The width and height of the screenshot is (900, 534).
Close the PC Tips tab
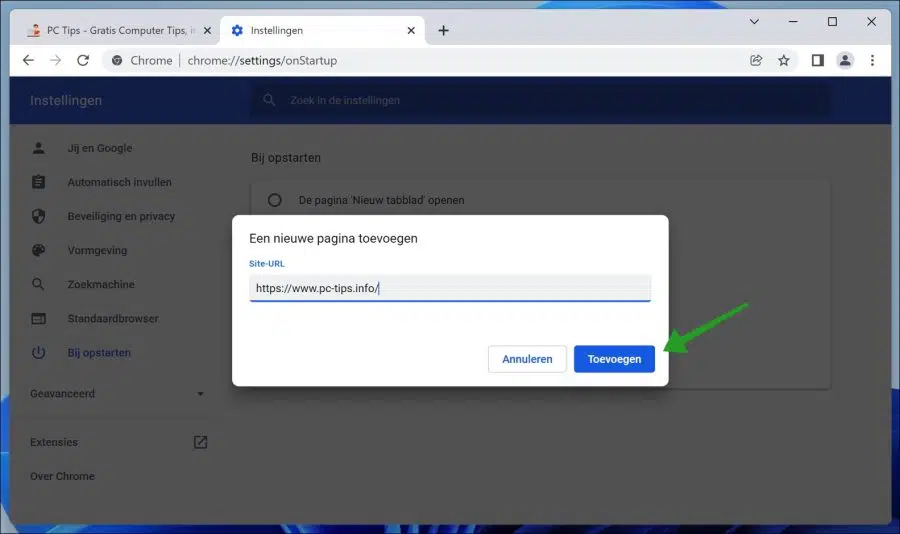207,30
